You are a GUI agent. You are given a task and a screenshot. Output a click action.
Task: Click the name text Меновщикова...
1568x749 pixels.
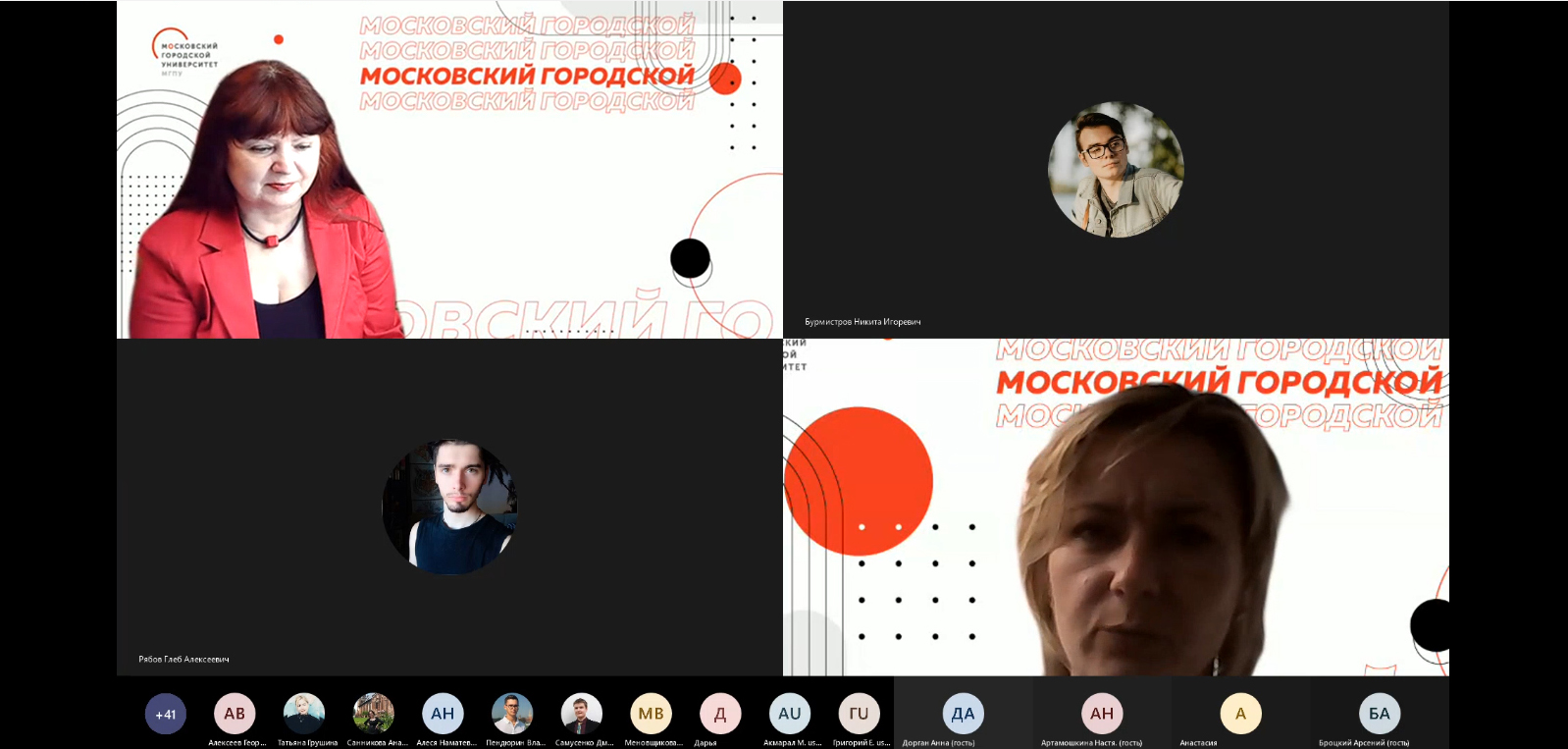[653, 743]
